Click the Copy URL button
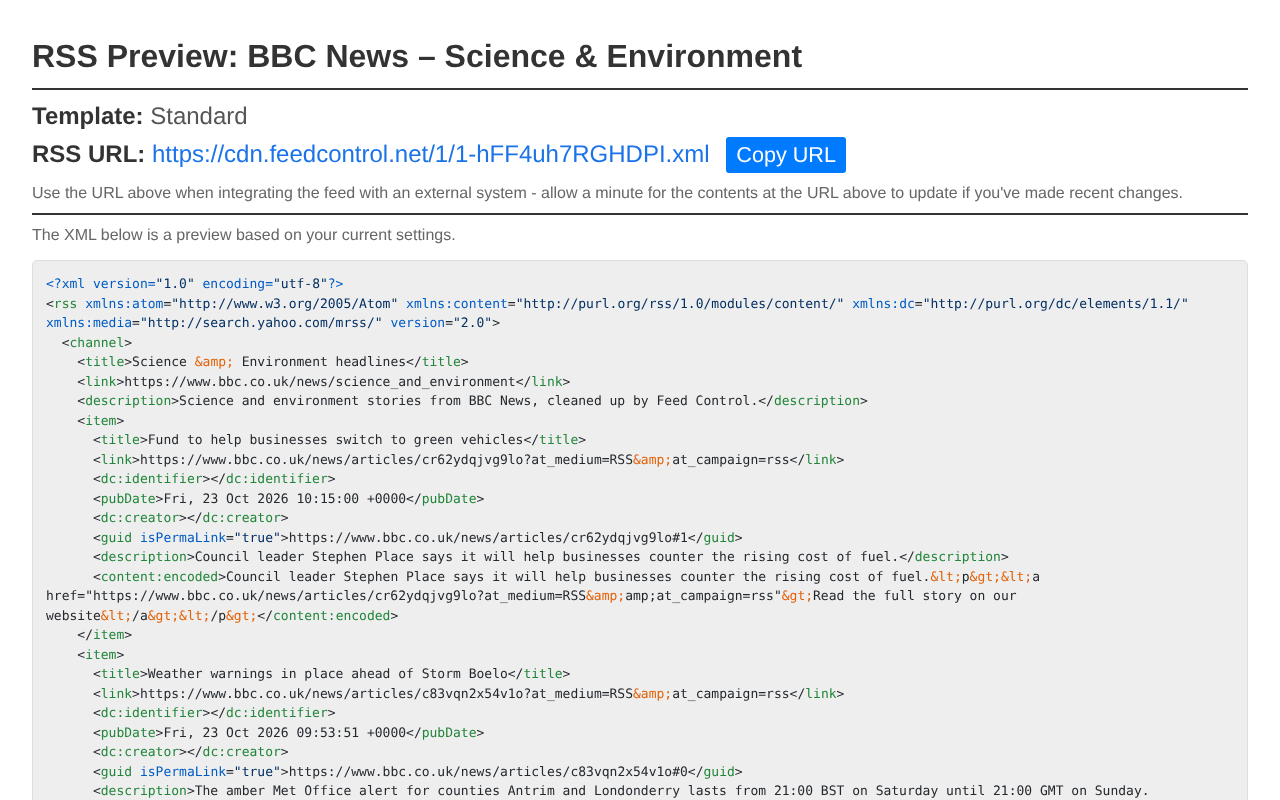The width and height of the screenshot is (1280, 800). point(786,155)
